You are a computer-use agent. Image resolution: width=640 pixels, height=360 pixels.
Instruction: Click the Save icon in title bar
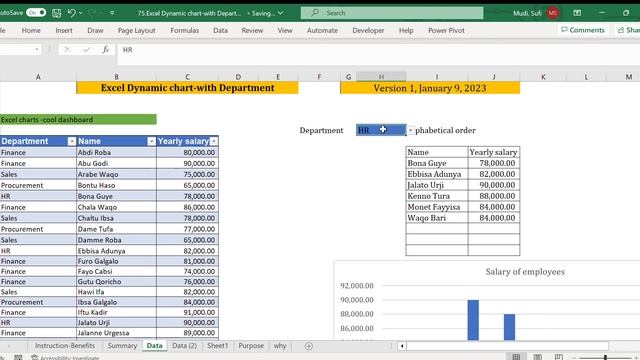56,13
